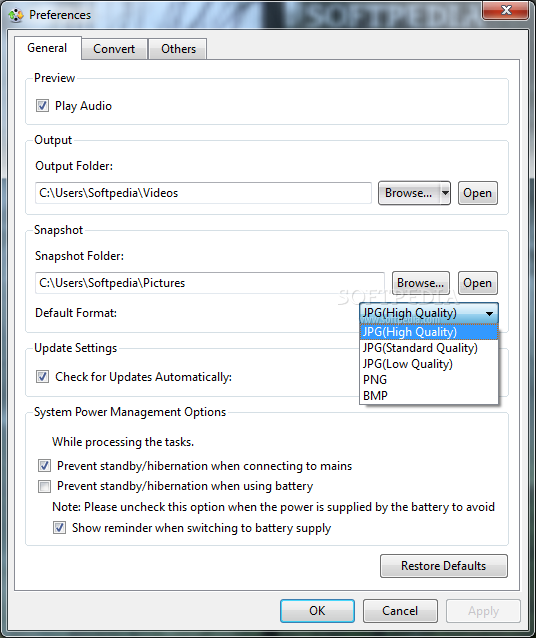Image resolution: width=536 pixels, height=638 pixels.
Task: Dismiss the dialog with Cancel
Action: pyautogui.click(x=400, y=611)
